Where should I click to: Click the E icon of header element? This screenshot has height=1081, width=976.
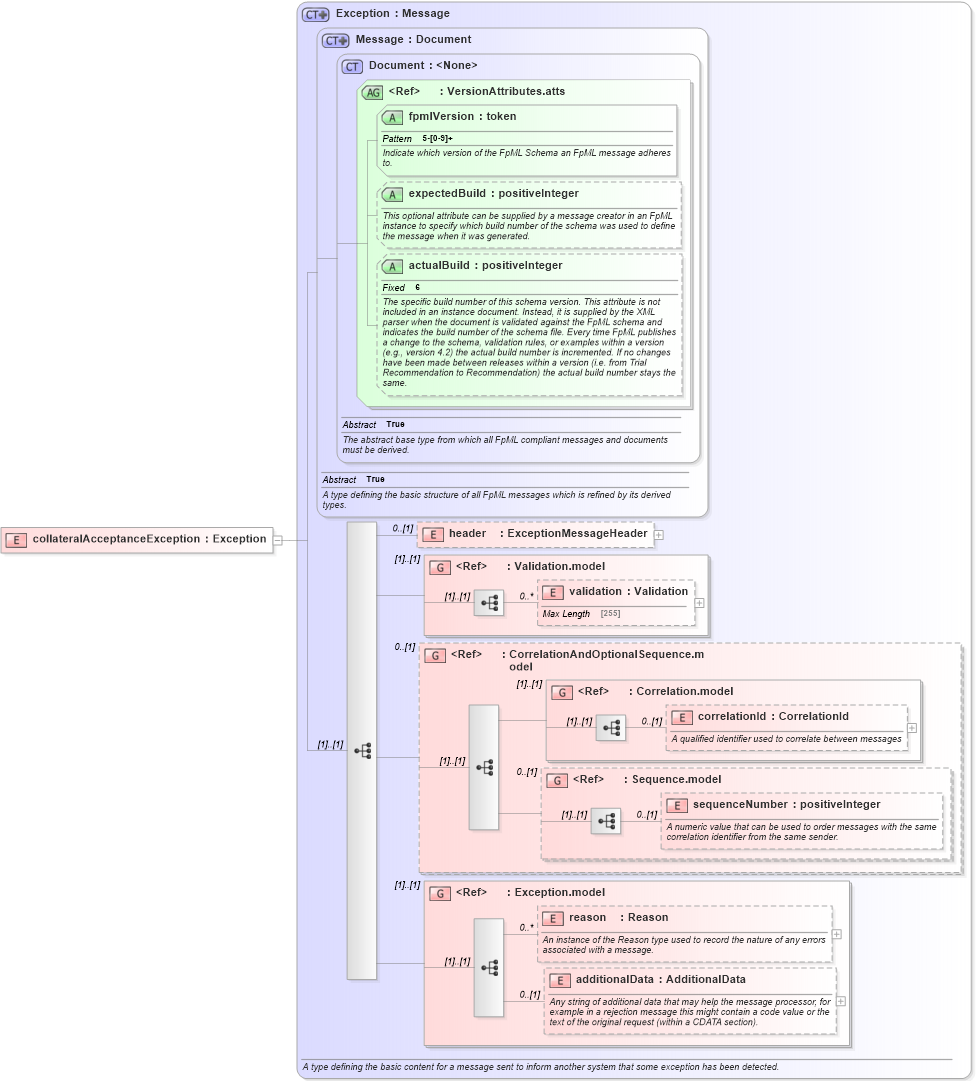pos(433,534)
